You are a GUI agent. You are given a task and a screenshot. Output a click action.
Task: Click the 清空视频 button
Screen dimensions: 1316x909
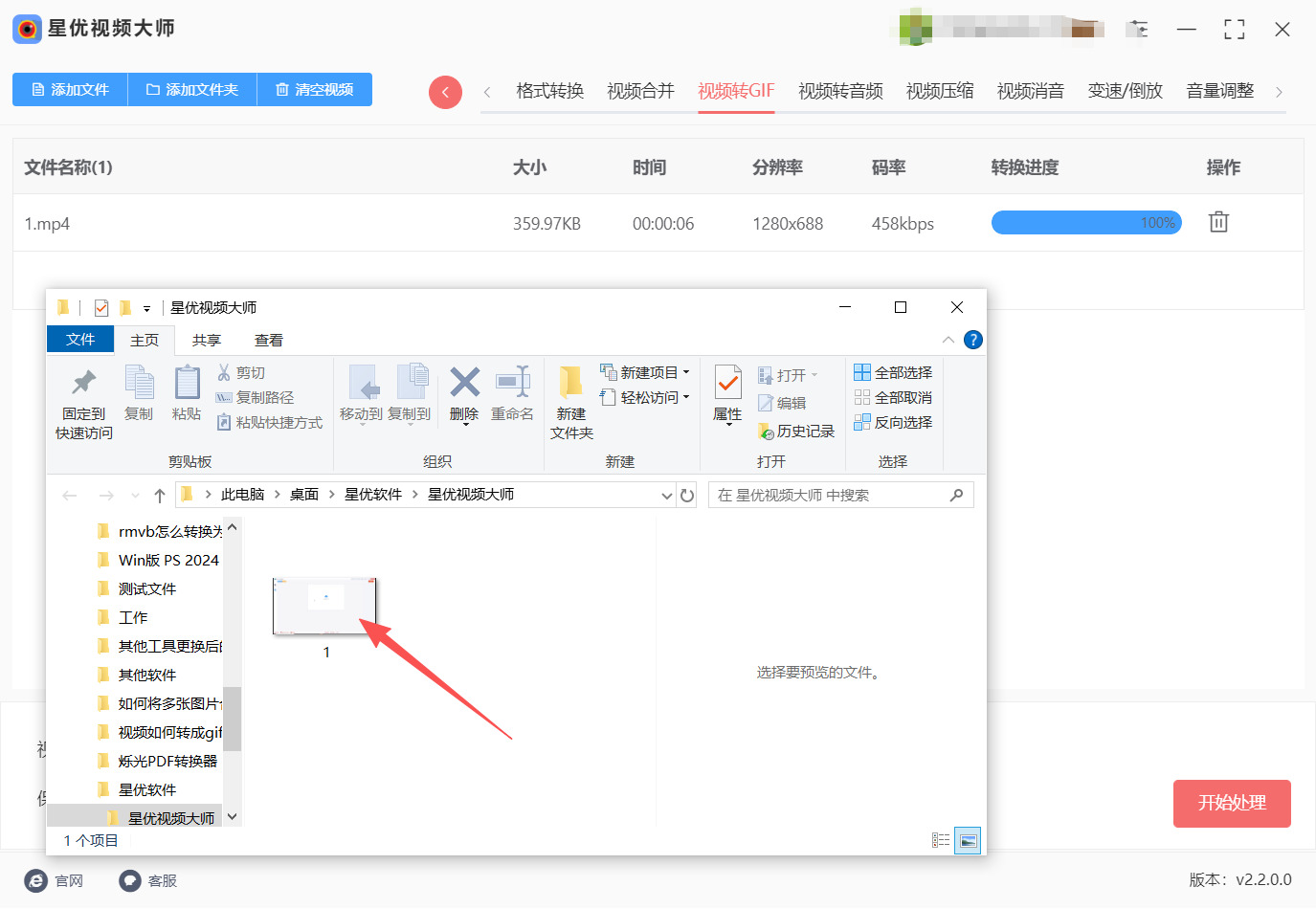[x=315, y=89]
